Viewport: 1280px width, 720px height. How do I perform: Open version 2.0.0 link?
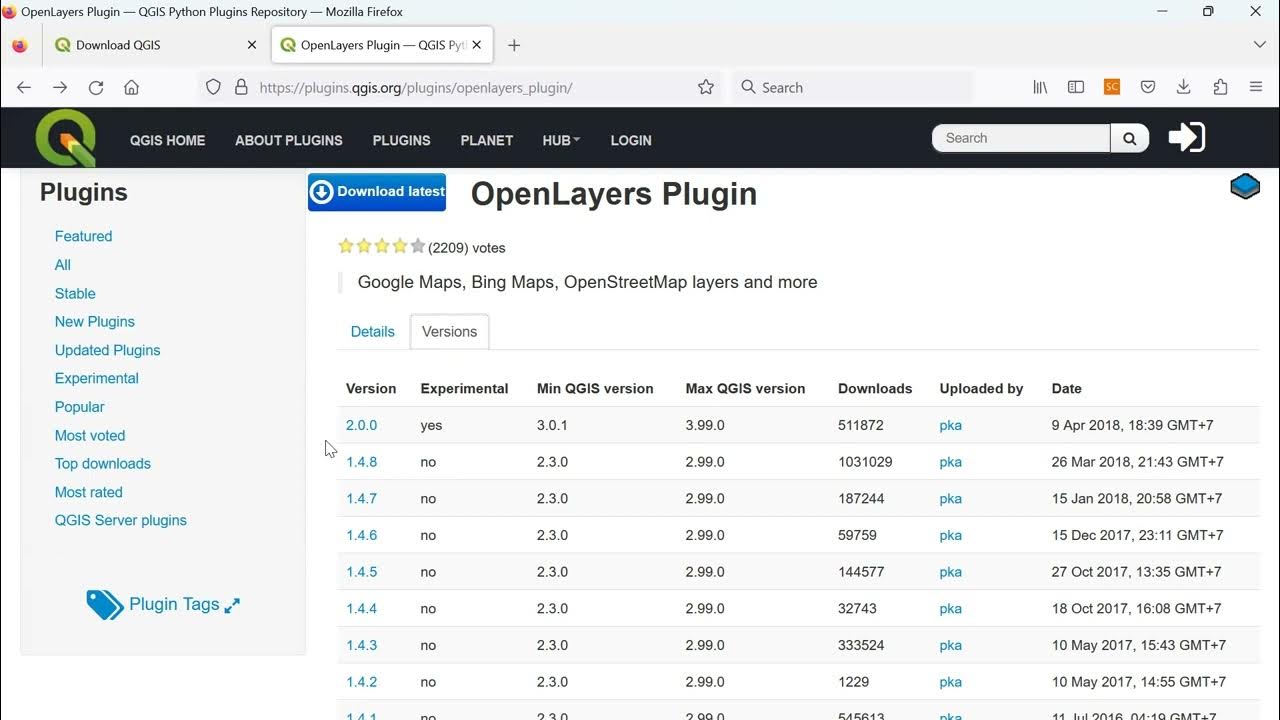point(361,426)
